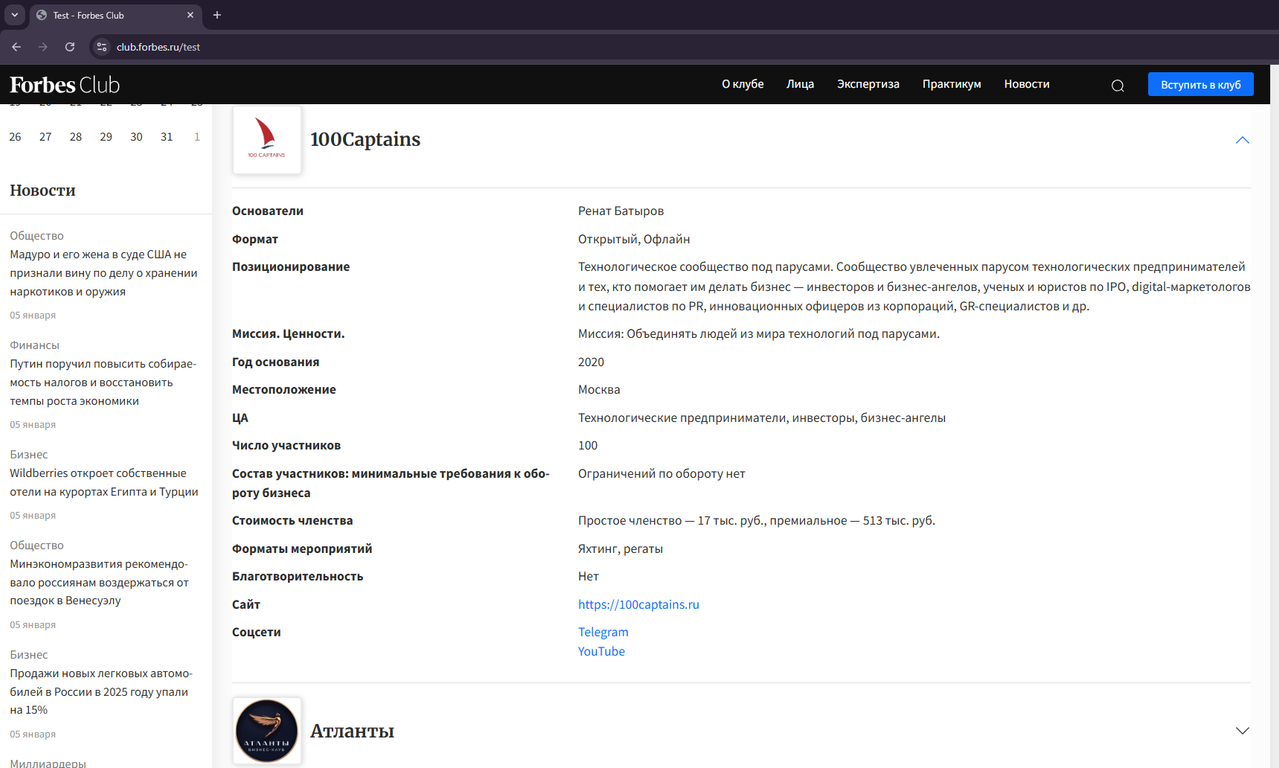The width and height of the screenshot is (1279, 768).
Task: Select calendar day 28
Action: [x=76, y=137]
